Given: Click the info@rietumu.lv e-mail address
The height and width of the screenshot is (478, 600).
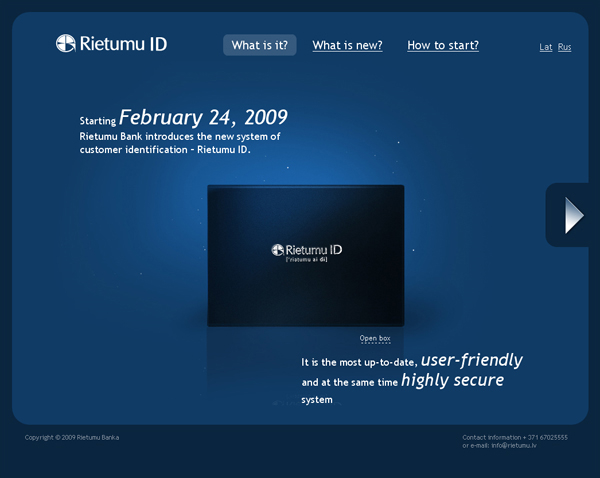Looking at the screenshot, I should point(514,445).
